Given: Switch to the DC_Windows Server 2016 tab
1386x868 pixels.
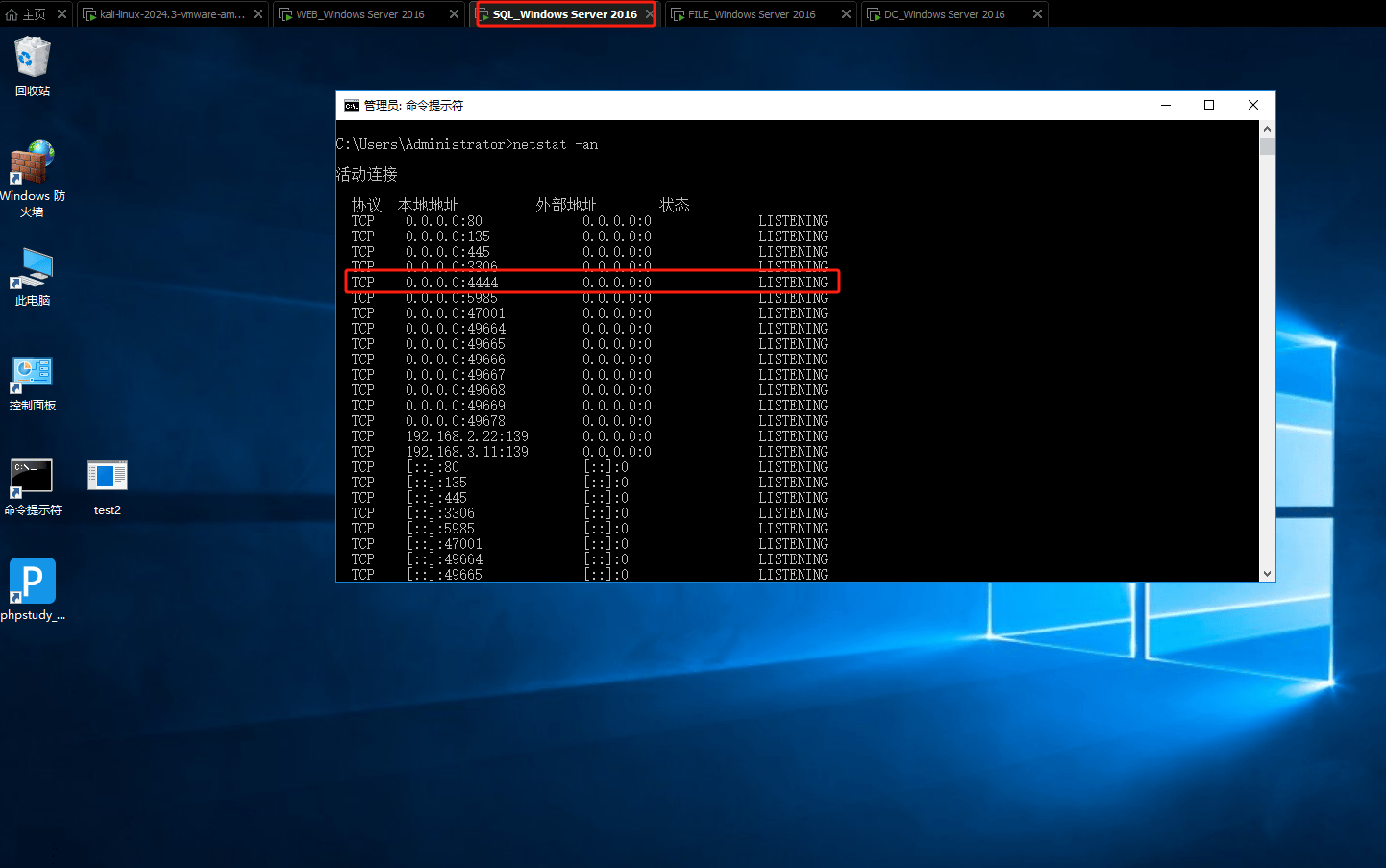Looking at the screenshot, I should point(945,14).
